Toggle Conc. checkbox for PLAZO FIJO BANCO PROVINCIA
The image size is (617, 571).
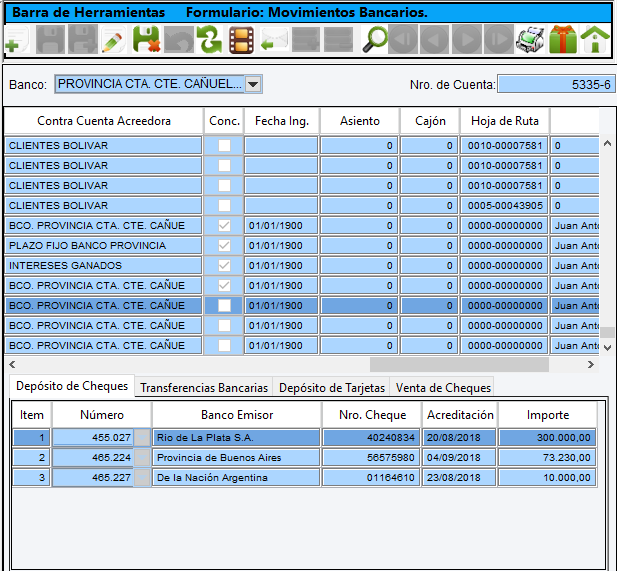pyautogui.click(x=224, y=246)
